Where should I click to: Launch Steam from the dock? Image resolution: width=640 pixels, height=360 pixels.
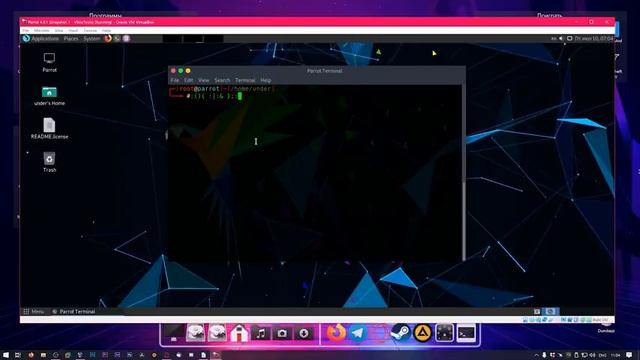401,333
